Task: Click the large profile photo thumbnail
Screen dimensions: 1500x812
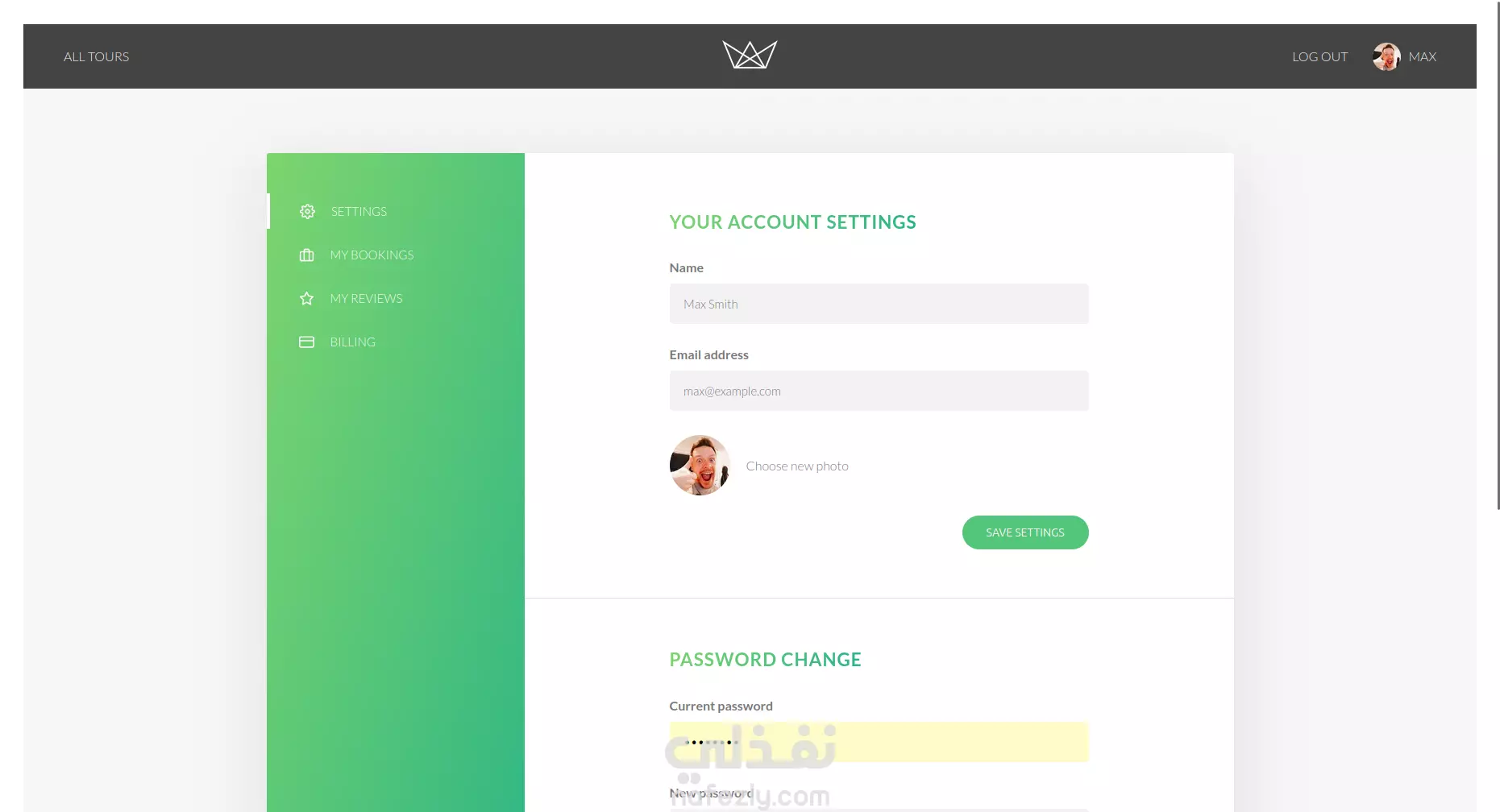Action: (700, 465)
